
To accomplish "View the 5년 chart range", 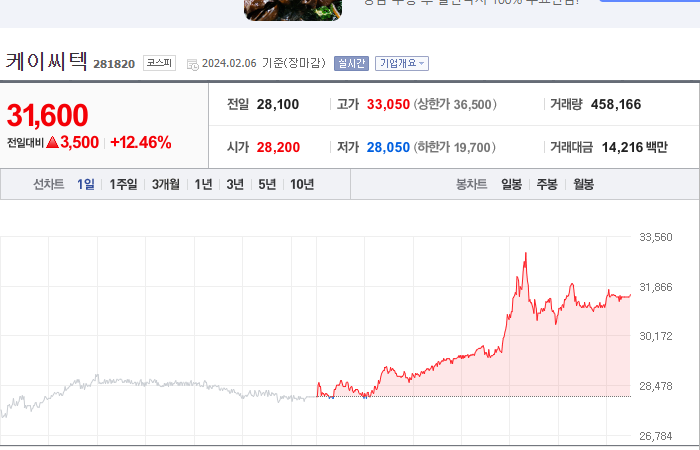I will pyautogui.click(x=267, y=184).
